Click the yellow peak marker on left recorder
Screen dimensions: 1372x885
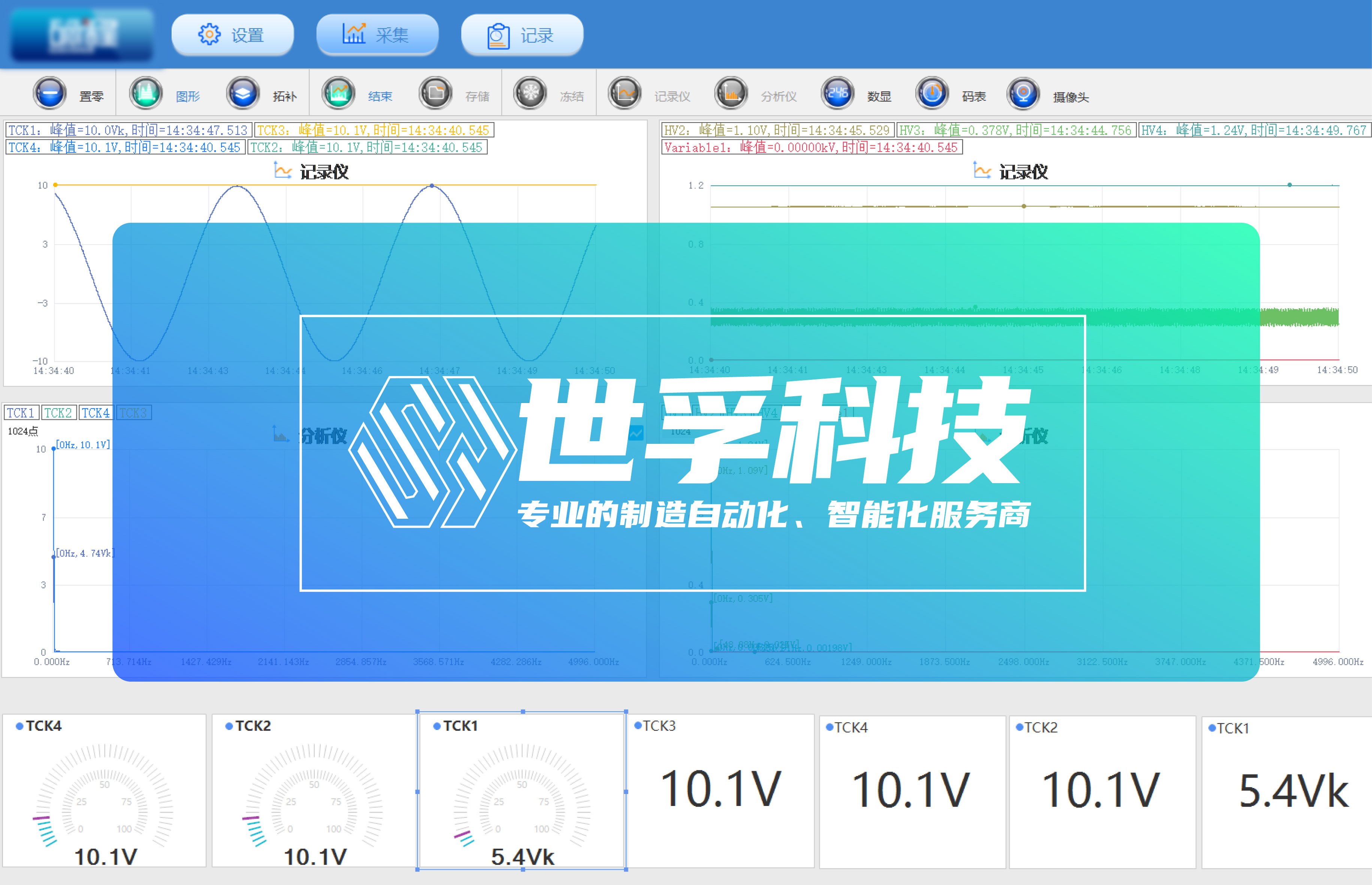(x=55, y=185)
